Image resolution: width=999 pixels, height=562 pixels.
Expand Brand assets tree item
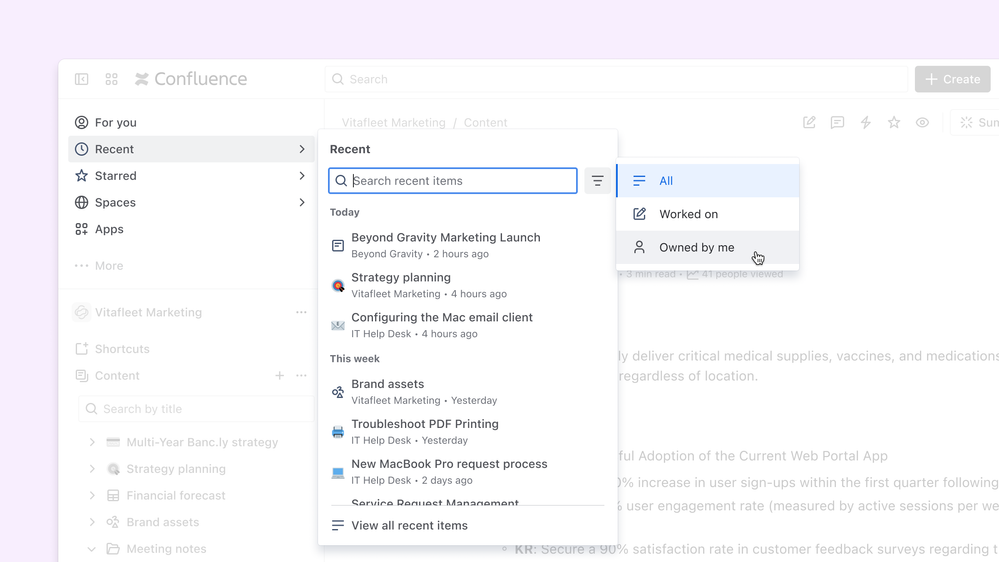click(92, 522)
